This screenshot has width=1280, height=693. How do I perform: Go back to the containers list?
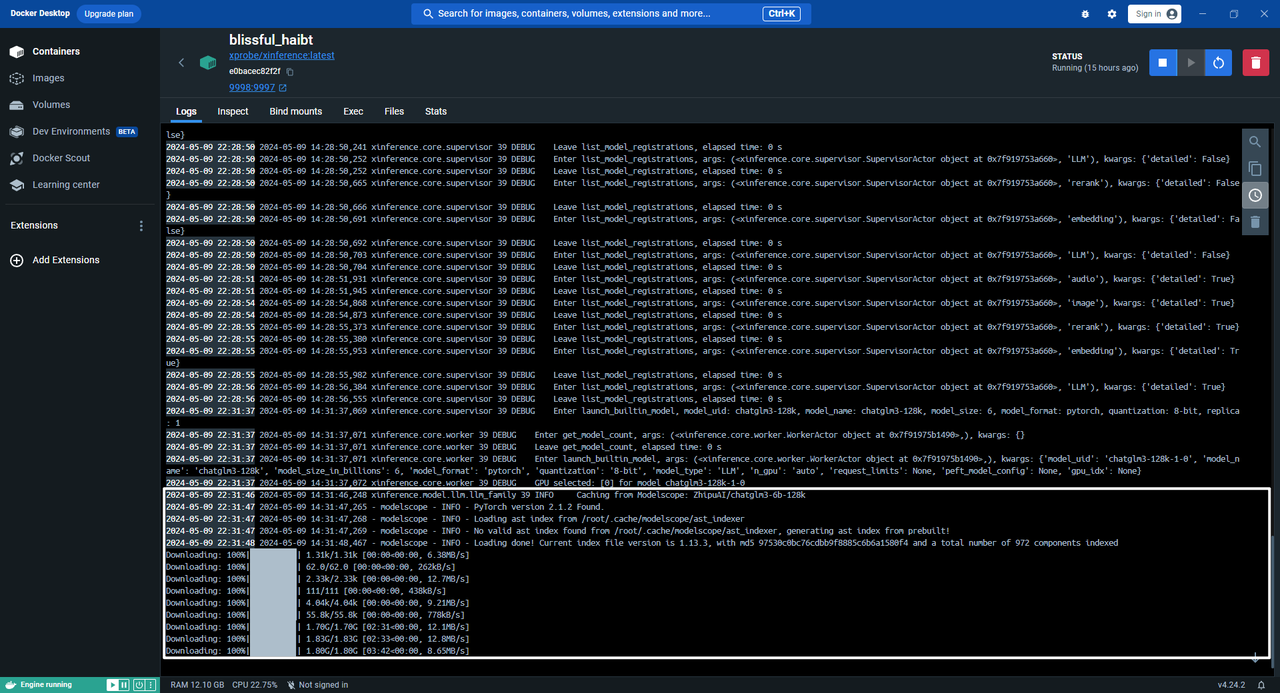(x=181, y=63)
